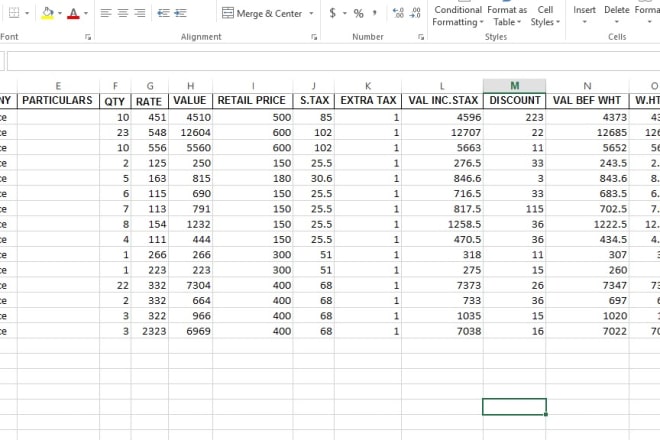The image size is (660, 440).
Task: Click the VALUE header cell
Action: [x=191, y=101]
